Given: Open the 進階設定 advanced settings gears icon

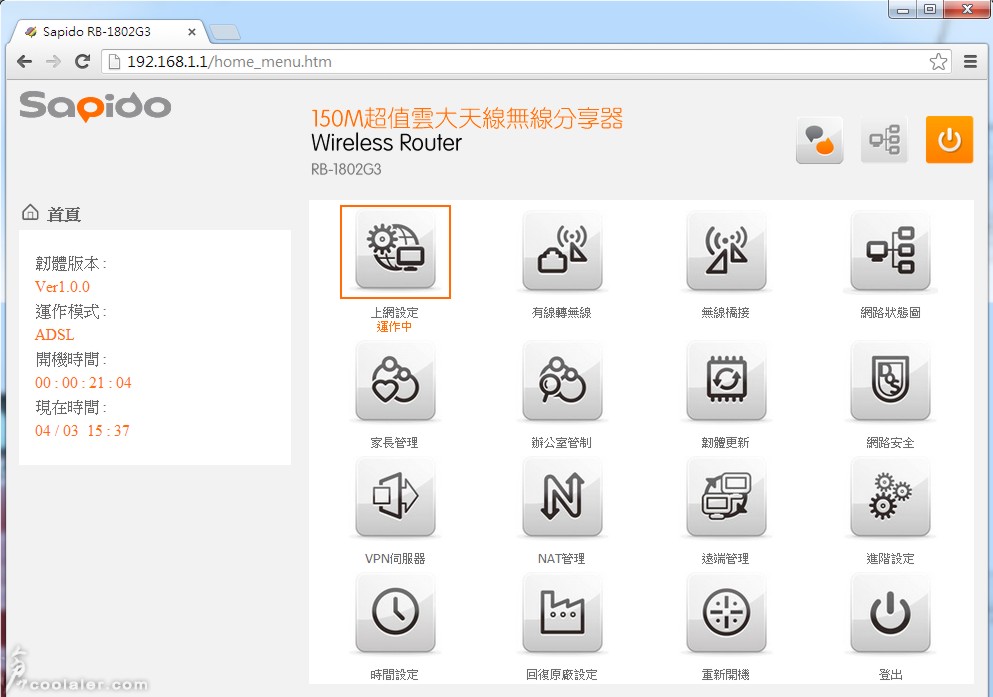Looking at the screenshot, I should tap(890, 497).
